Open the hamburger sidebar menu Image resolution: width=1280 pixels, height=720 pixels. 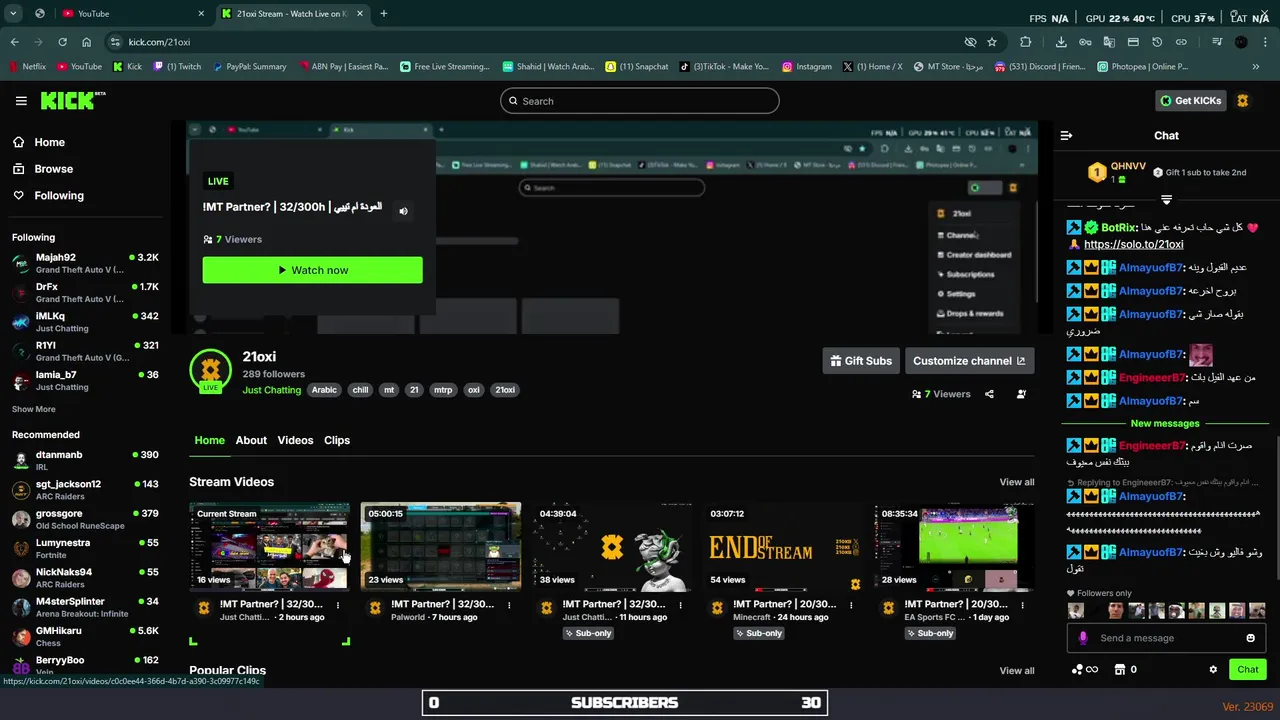[21, 101]
